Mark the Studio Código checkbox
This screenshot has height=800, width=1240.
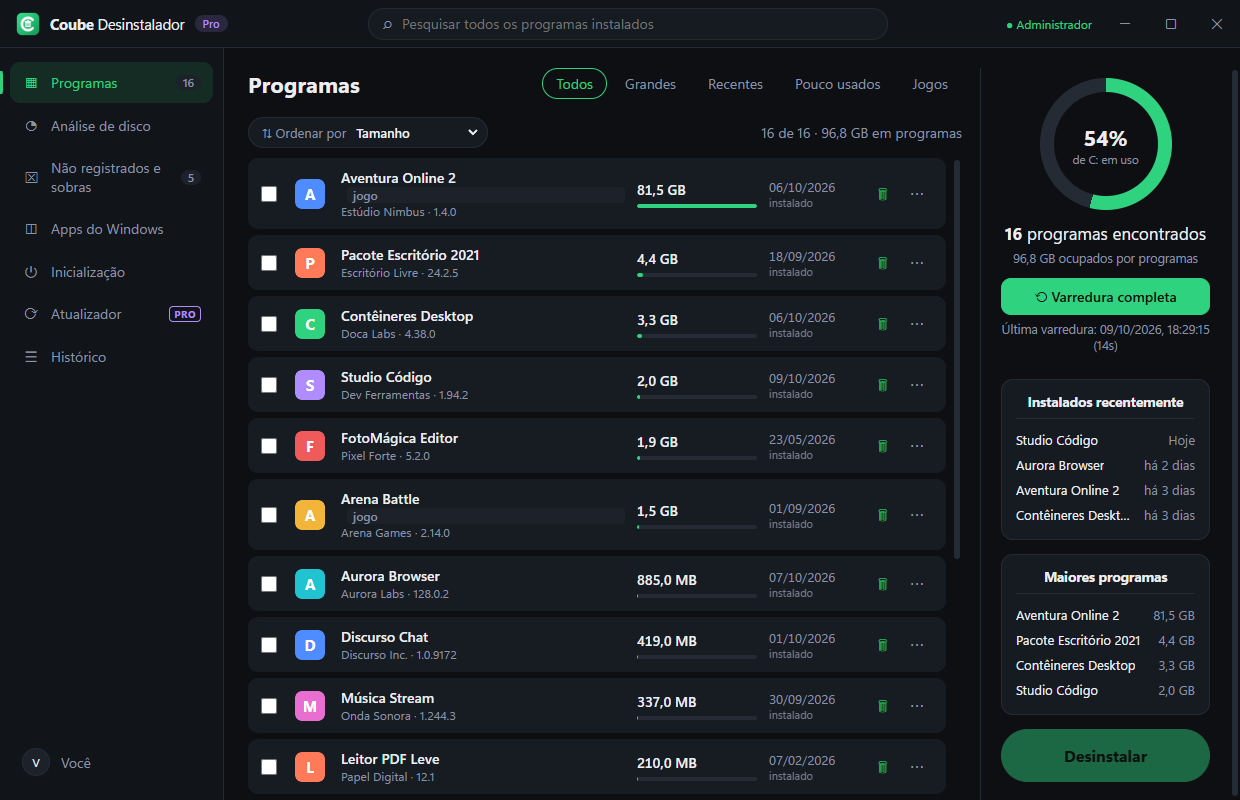[269, 385]
